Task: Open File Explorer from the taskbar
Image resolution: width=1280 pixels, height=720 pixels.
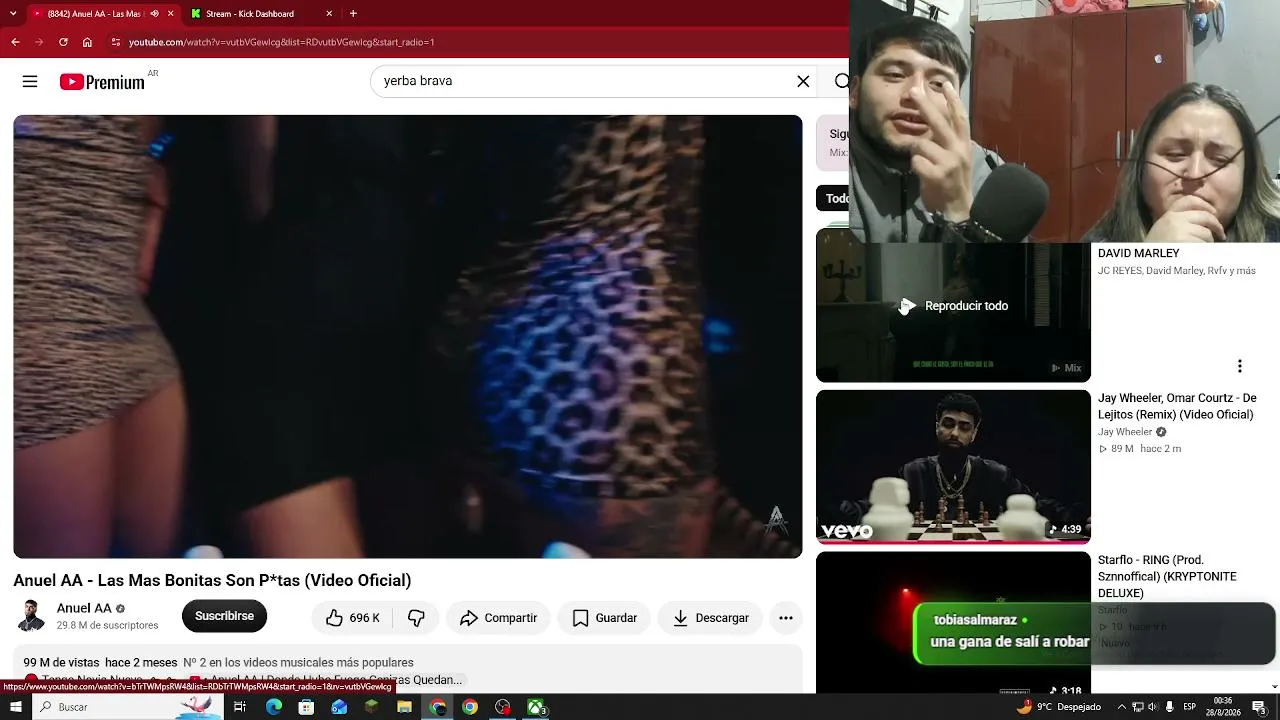Action: click(x=404, y=707)
